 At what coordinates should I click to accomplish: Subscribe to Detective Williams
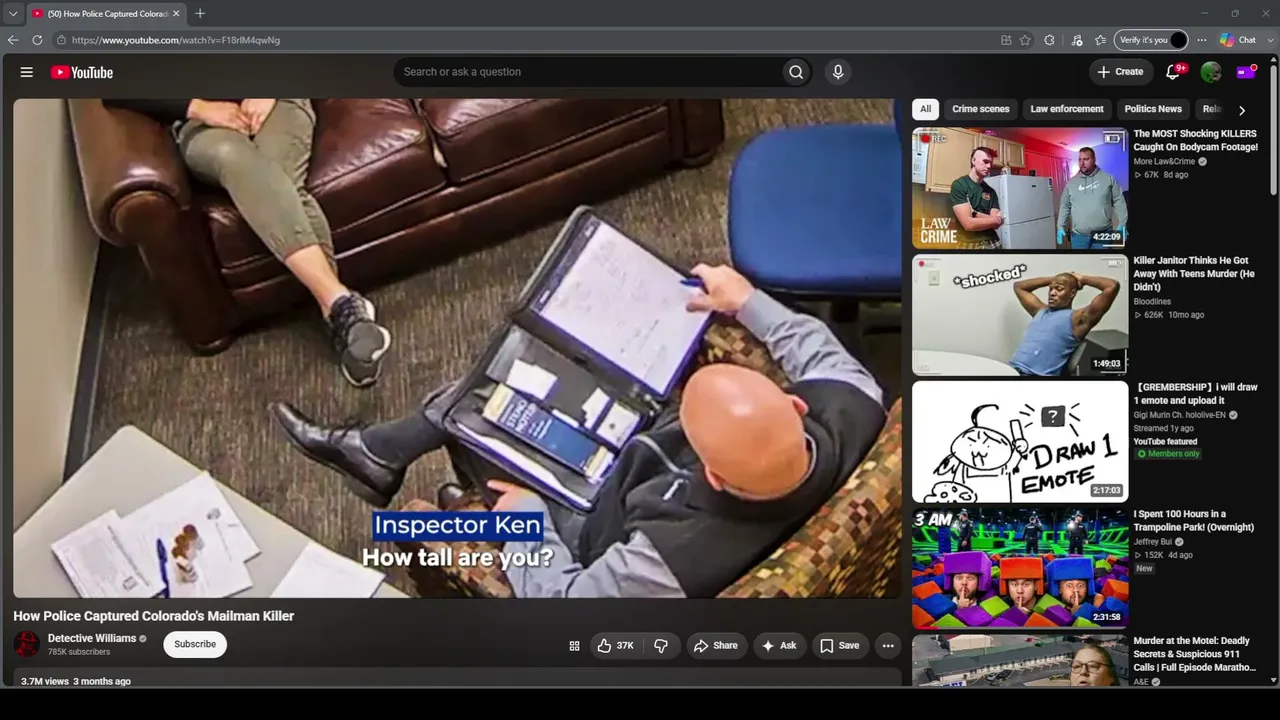(195, 644)
